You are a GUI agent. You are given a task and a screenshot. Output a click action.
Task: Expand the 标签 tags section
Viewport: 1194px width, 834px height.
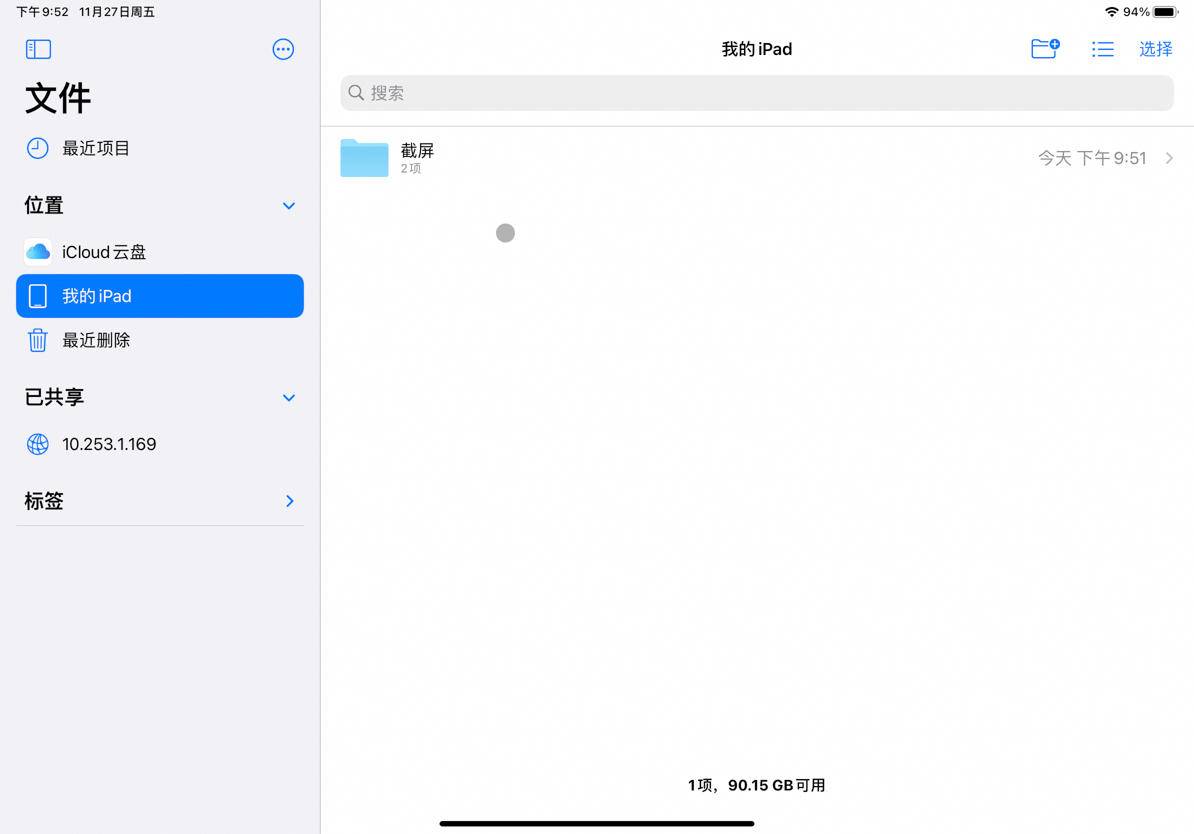click(x=289, y=500)
